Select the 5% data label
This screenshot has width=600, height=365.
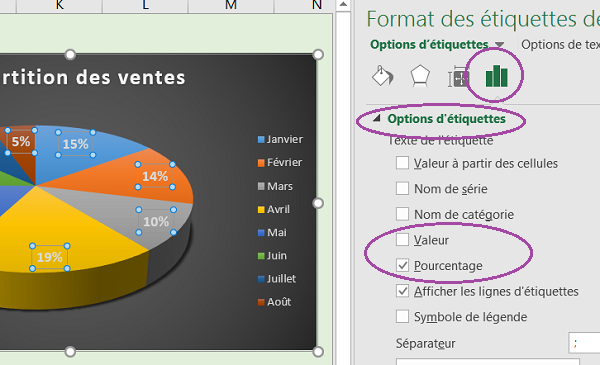coord(21,142)
